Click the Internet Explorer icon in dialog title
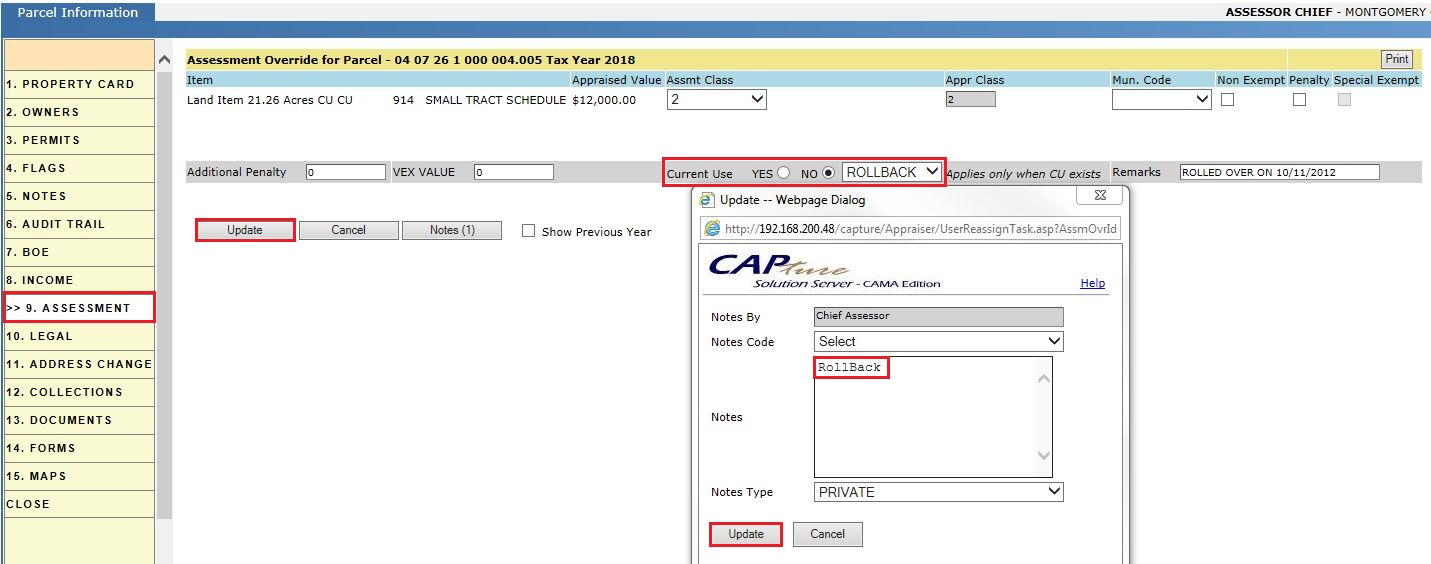The height and width of the screenshot is (564, 1431). (706, 199)
